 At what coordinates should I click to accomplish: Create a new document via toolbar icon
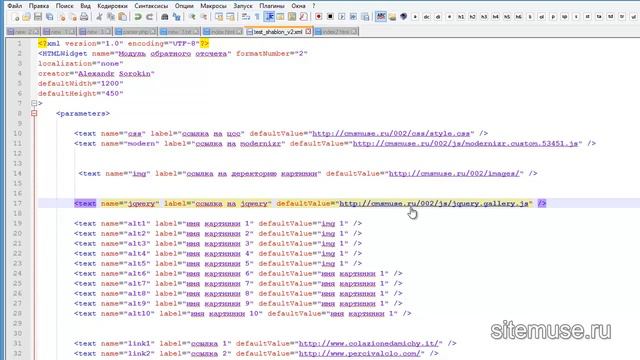coord(16,17)
